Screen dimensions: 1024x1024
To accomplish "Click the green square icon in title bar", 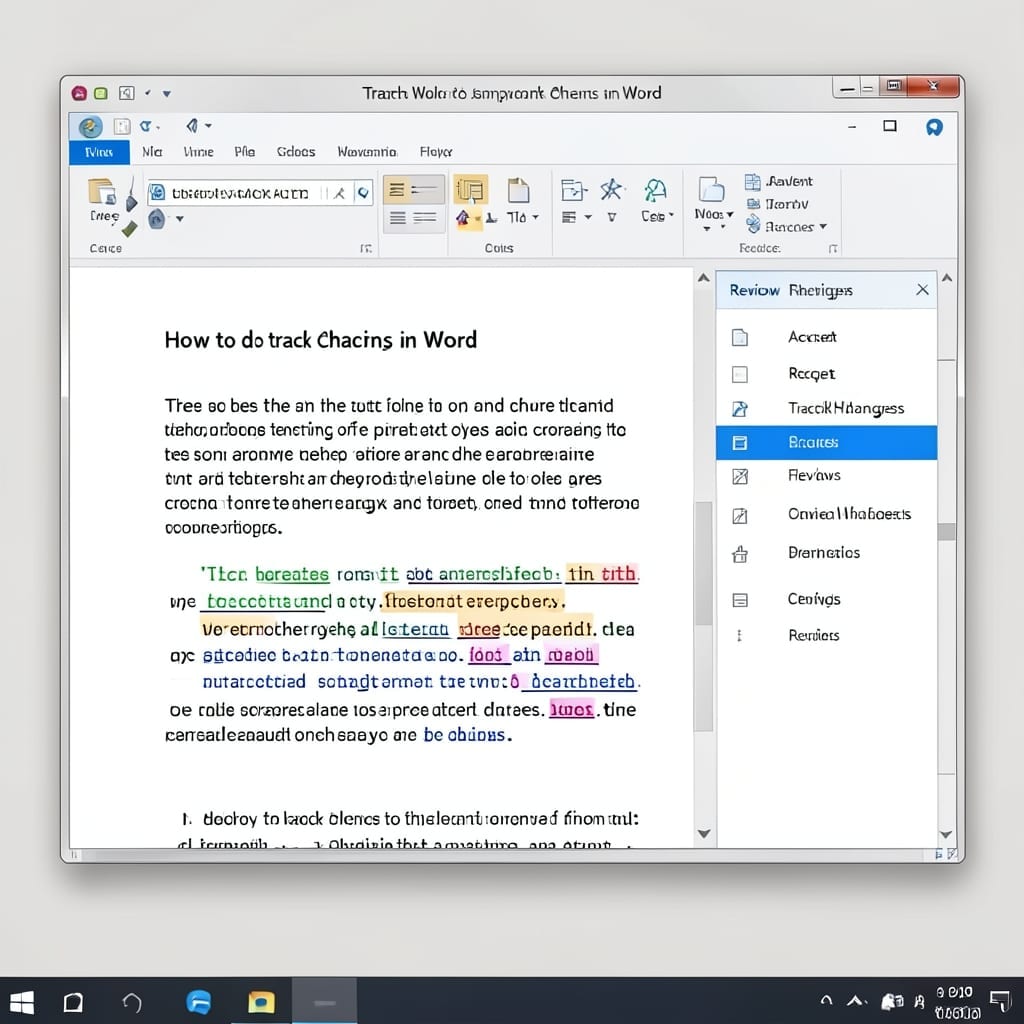I will 101,93.
